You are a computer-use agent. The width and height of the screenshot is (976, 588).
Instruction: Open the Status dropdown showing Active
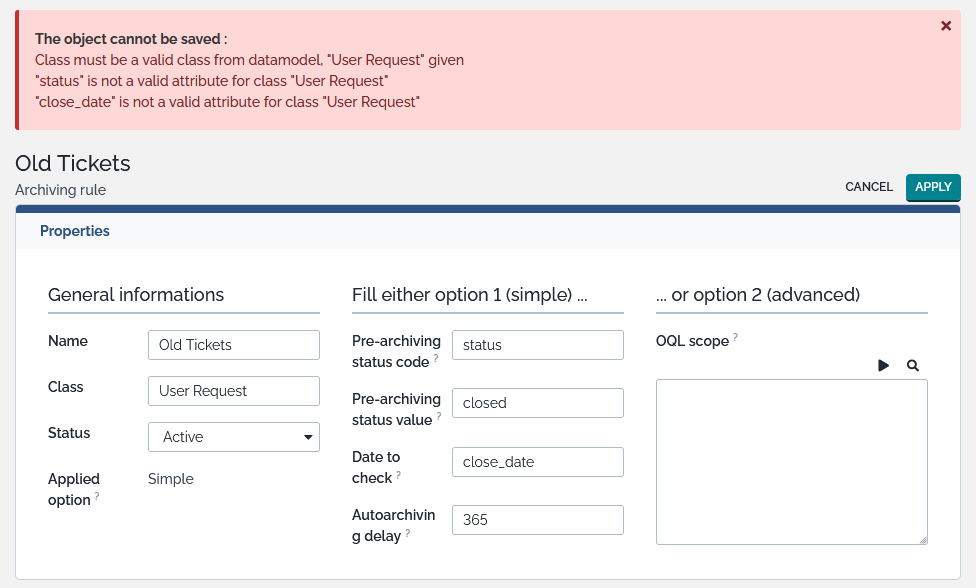pyautogui.click(x=234, y=437)
